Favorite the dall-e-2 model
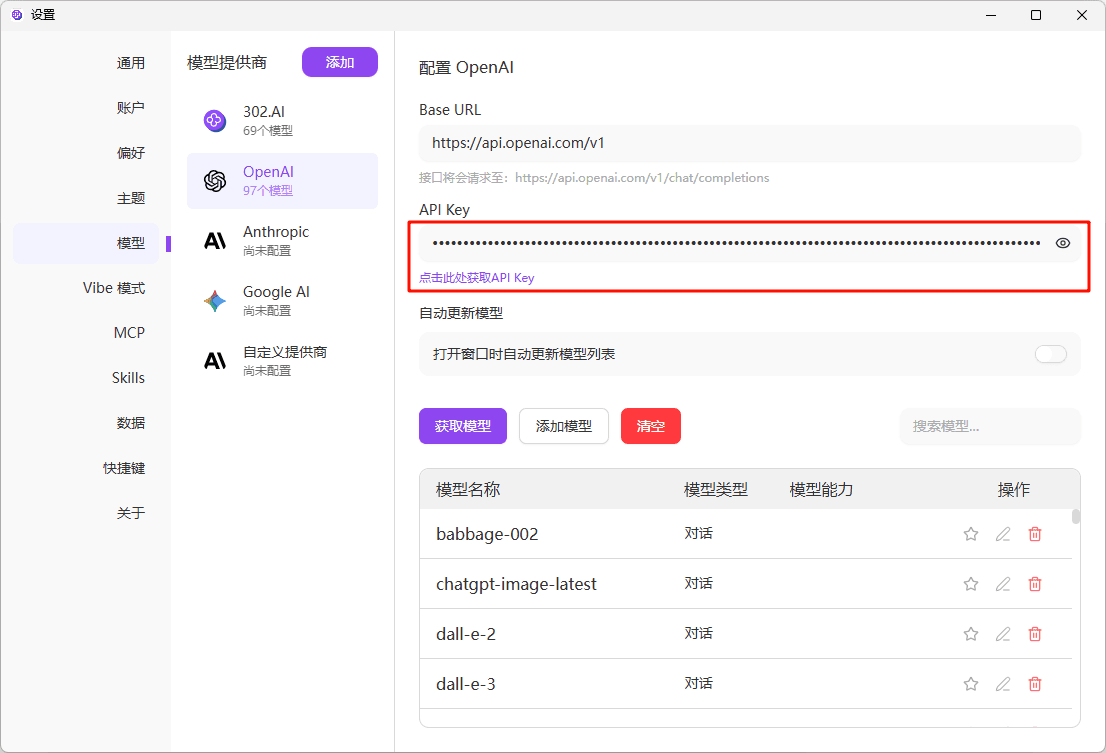 [971, 635]
